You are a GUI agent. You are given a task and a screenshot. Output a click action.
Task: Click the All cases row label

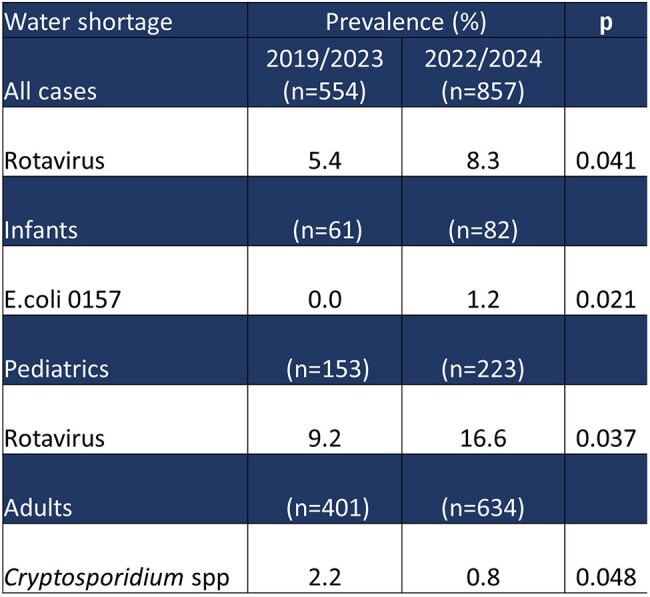pyautogui.click(x=125, y=73)
